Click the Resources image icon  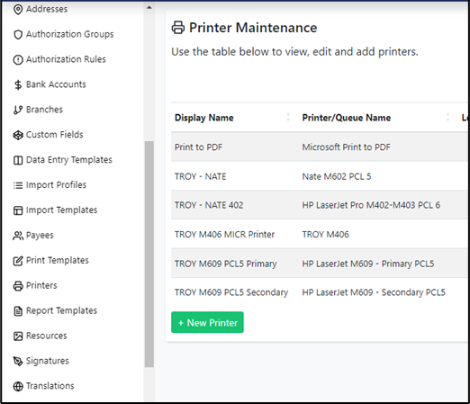[x=18, y=336]
